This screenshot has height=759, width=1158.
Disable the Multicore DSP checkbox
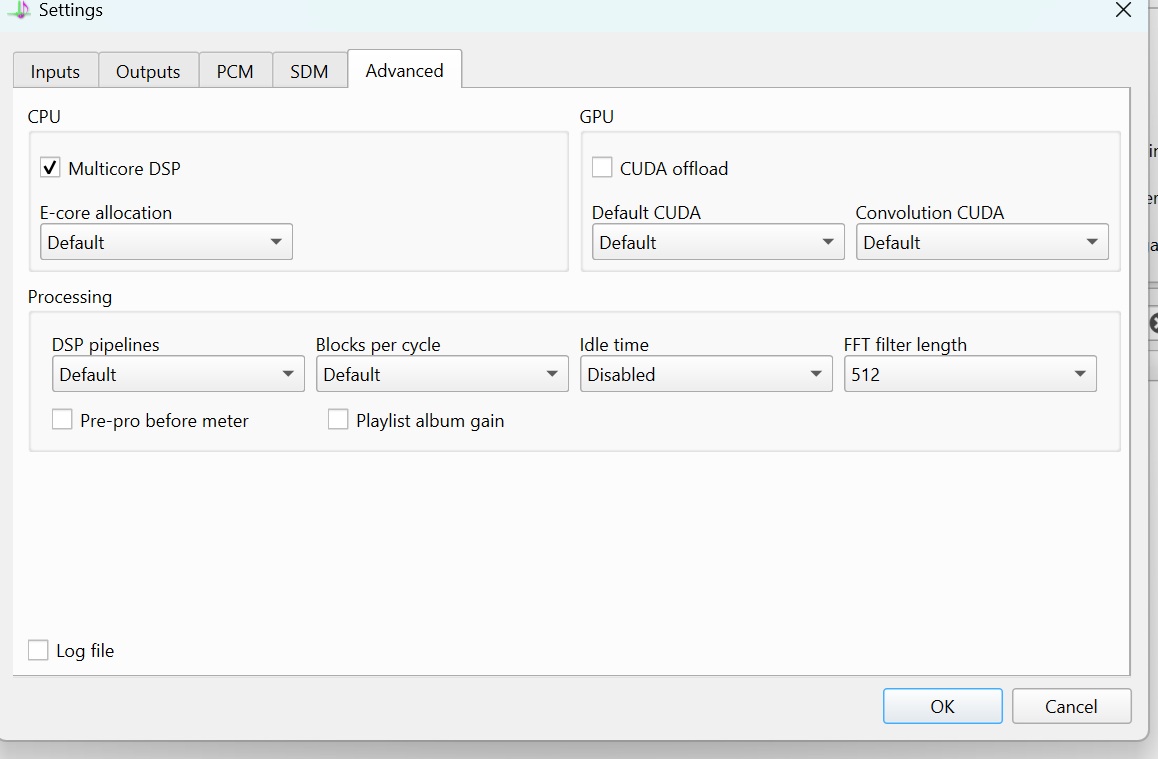pos(50,168)
